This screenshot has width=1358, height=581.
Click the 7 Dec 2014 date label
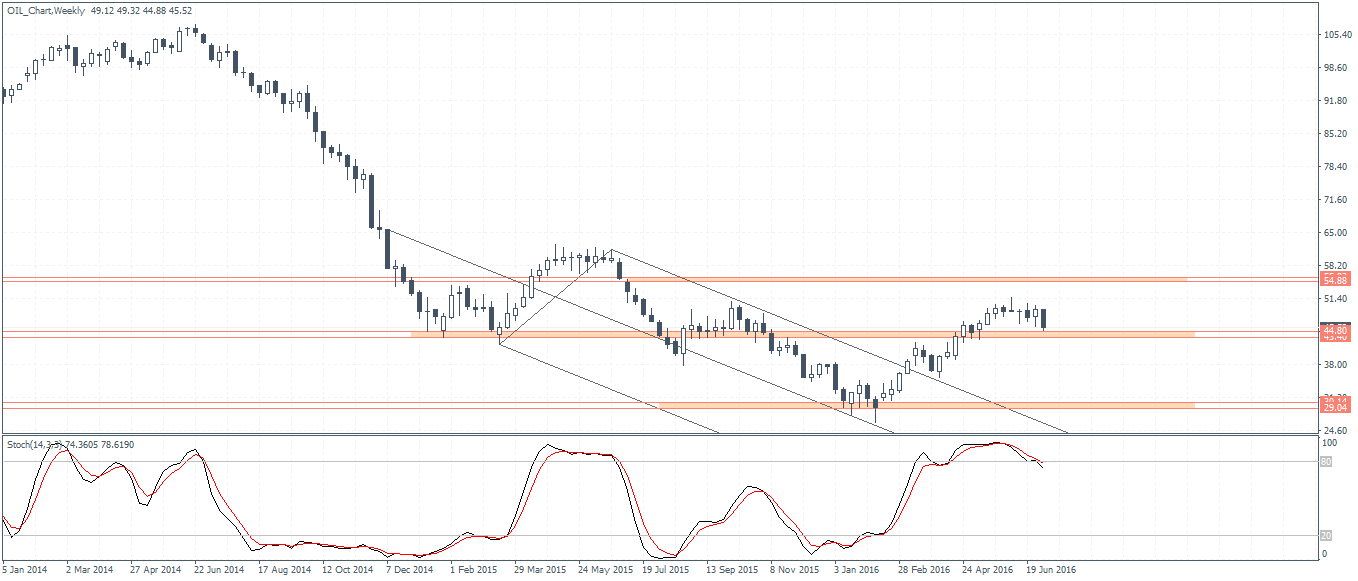pos(410,570)
